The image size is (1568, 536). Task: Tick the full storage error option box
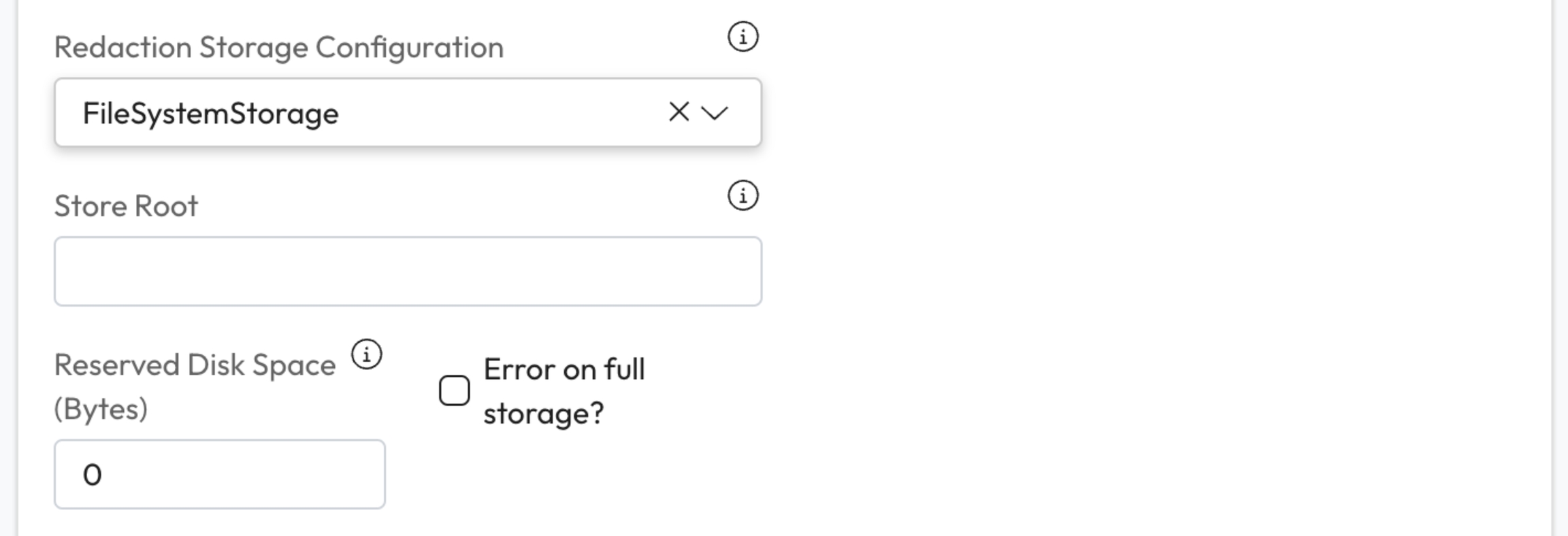click(455, 390)
